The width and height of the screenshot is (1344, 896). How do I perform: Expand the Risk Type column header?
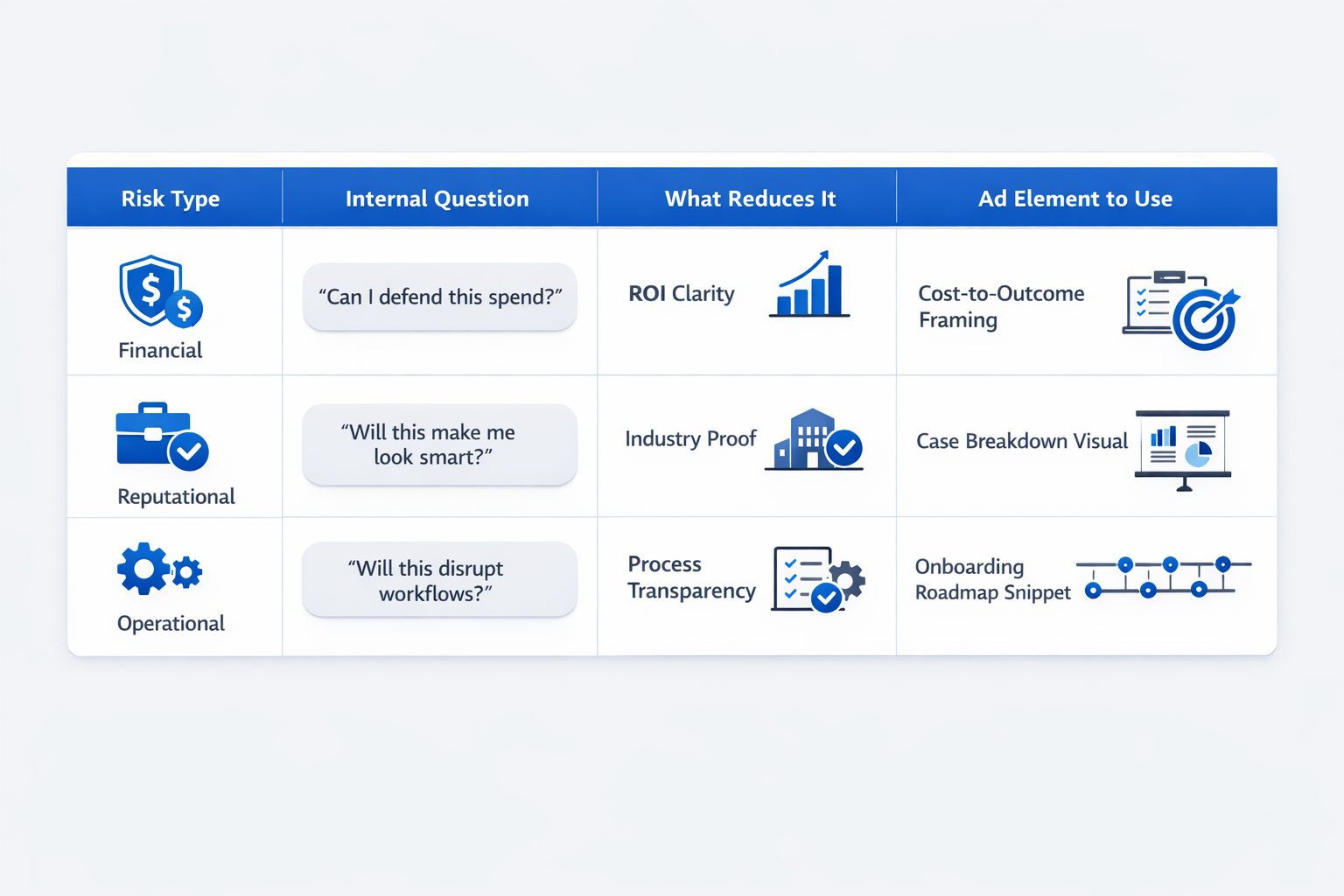click(171, 199)
